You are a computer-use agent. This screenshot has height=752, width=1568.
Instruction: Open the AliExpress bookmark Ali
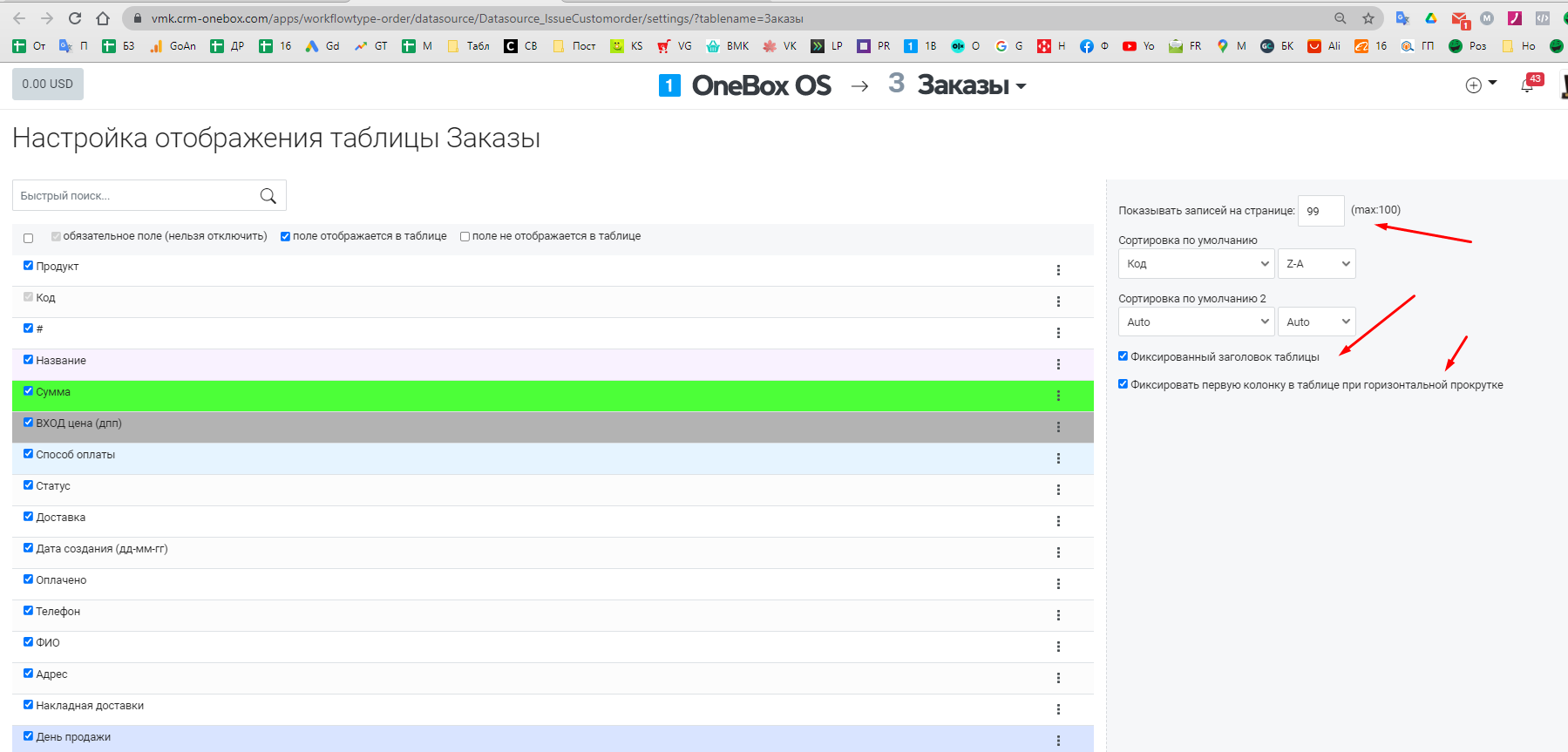point(1324,46)
